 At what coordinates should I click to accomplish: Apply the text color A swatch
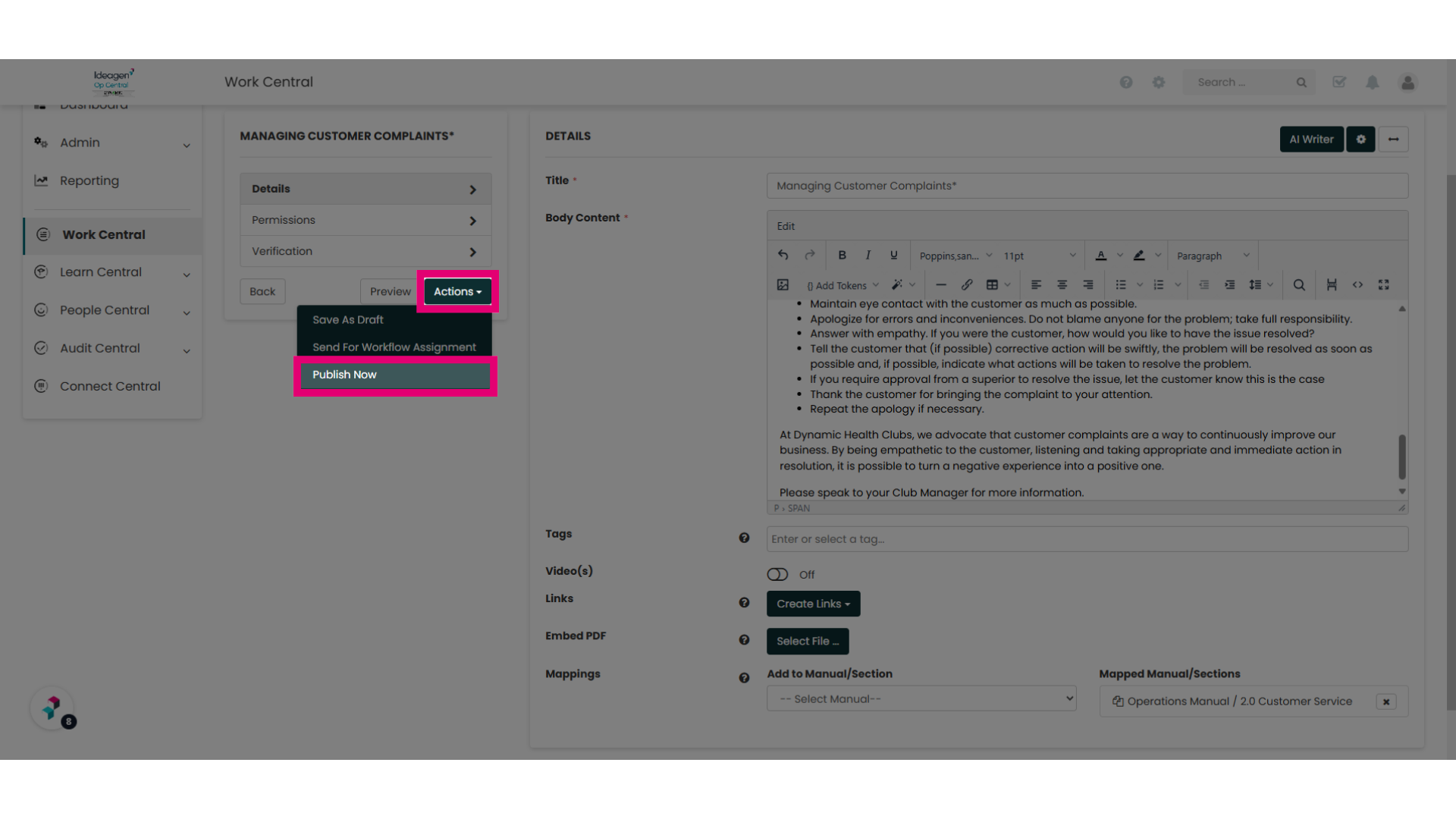click(x=1101, y=256)
